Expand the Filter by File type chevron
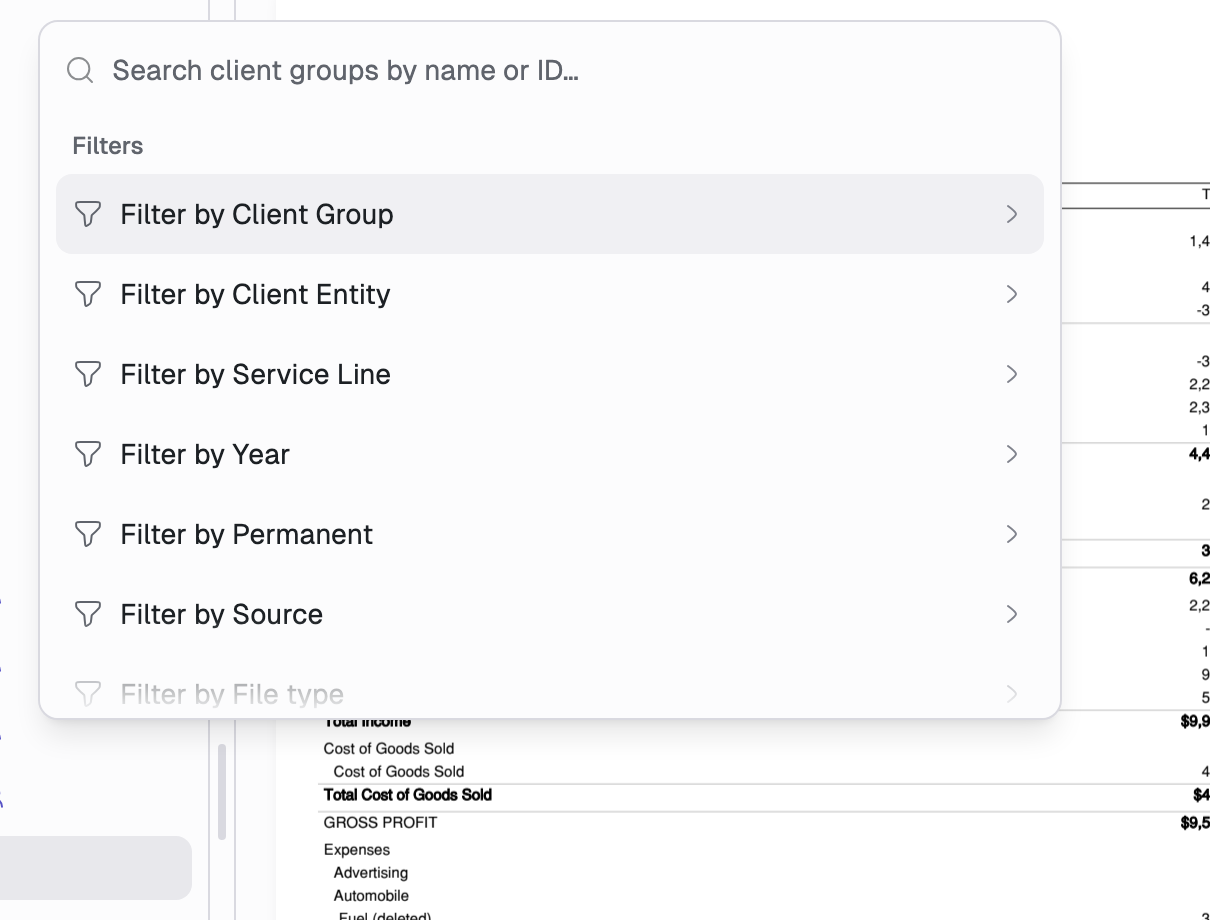The image size is (1210, 920). pos(1012,693)
